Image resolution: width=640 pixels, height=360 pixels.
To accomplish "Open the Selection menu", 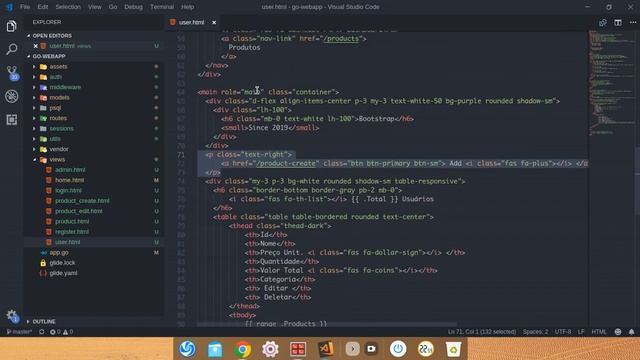I will 68,7.
